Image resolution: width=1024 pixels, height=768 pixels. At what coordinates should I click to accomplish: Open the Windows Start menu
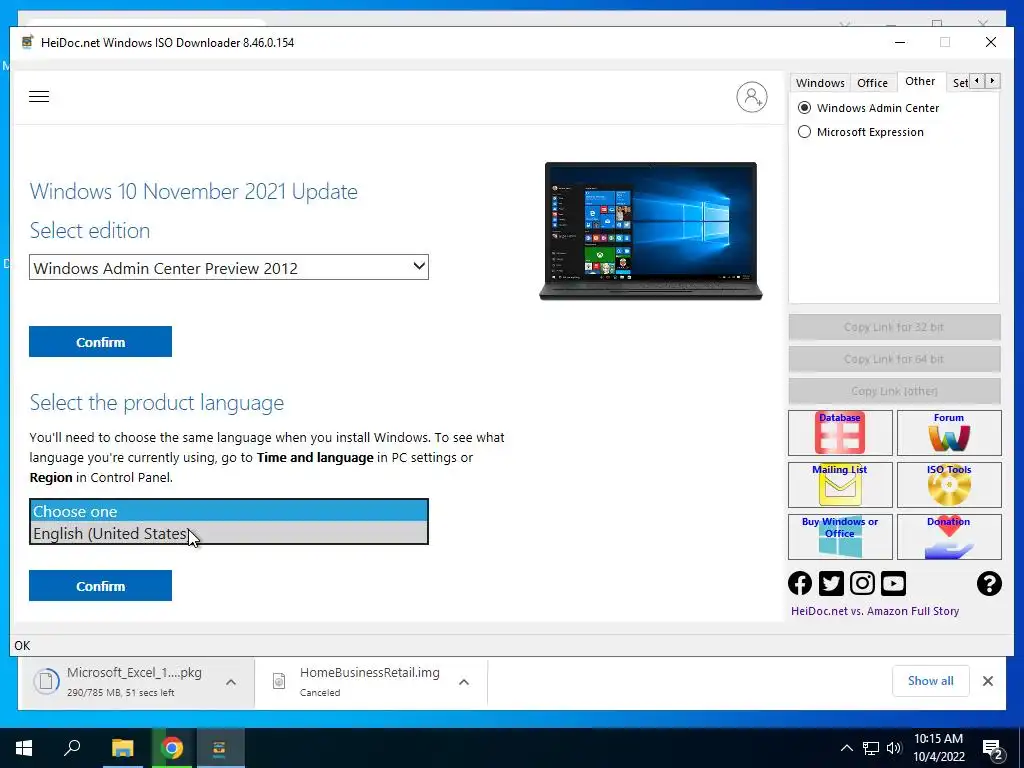coord(24,748)
